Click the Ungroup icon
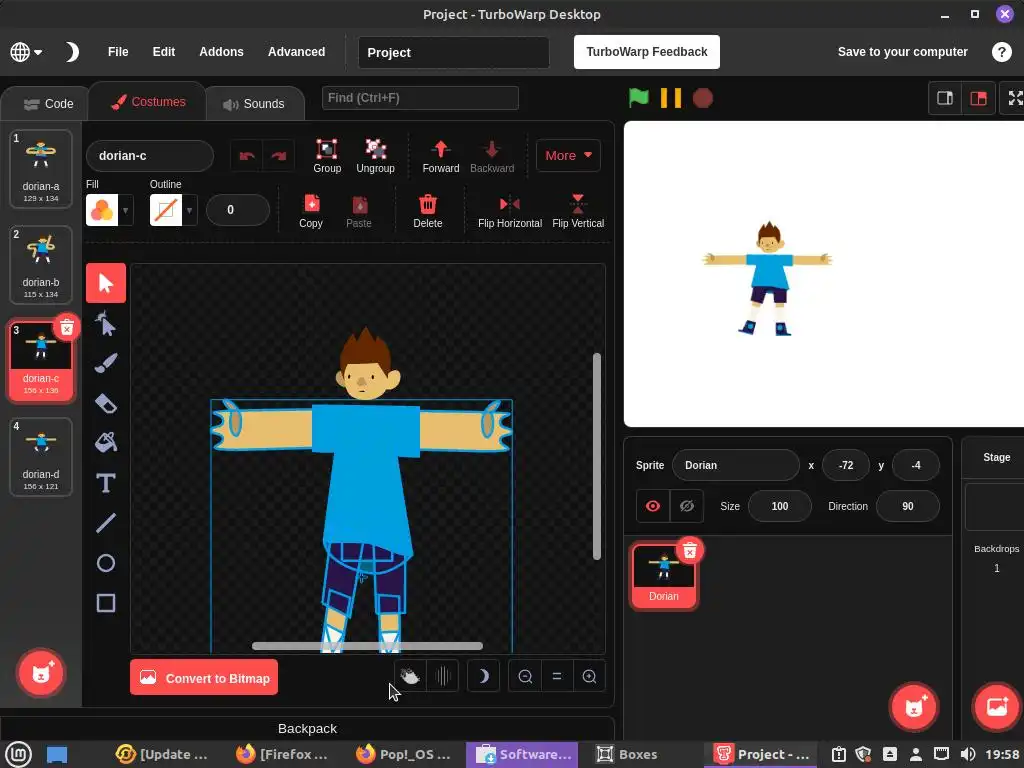Viewport: 1024px width, 768px height. click(x=376, y=155)
